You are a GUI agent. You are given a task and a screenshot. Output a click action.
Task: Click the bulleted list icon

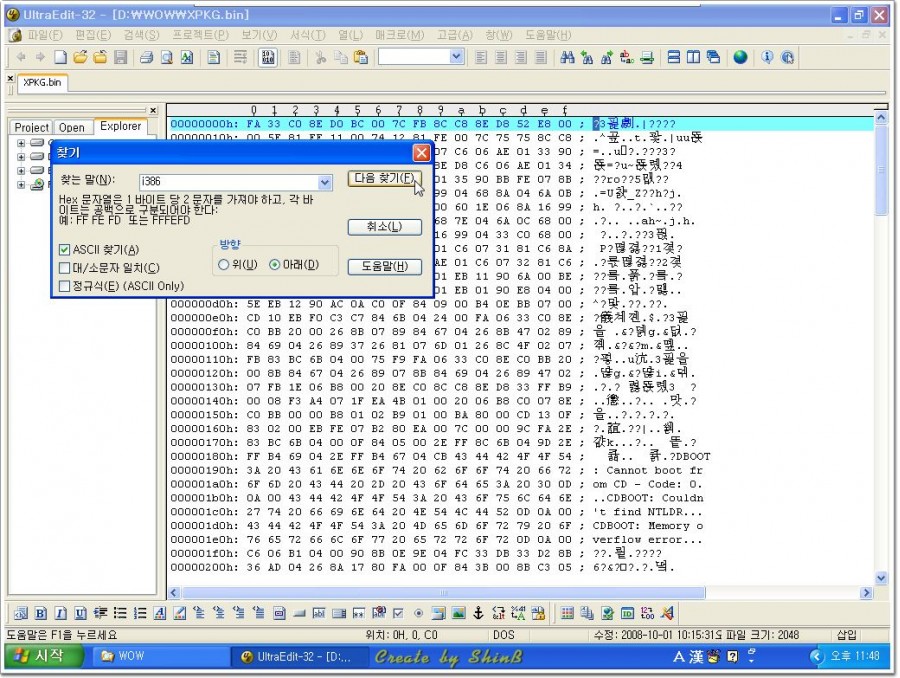(x=120, y=613)
